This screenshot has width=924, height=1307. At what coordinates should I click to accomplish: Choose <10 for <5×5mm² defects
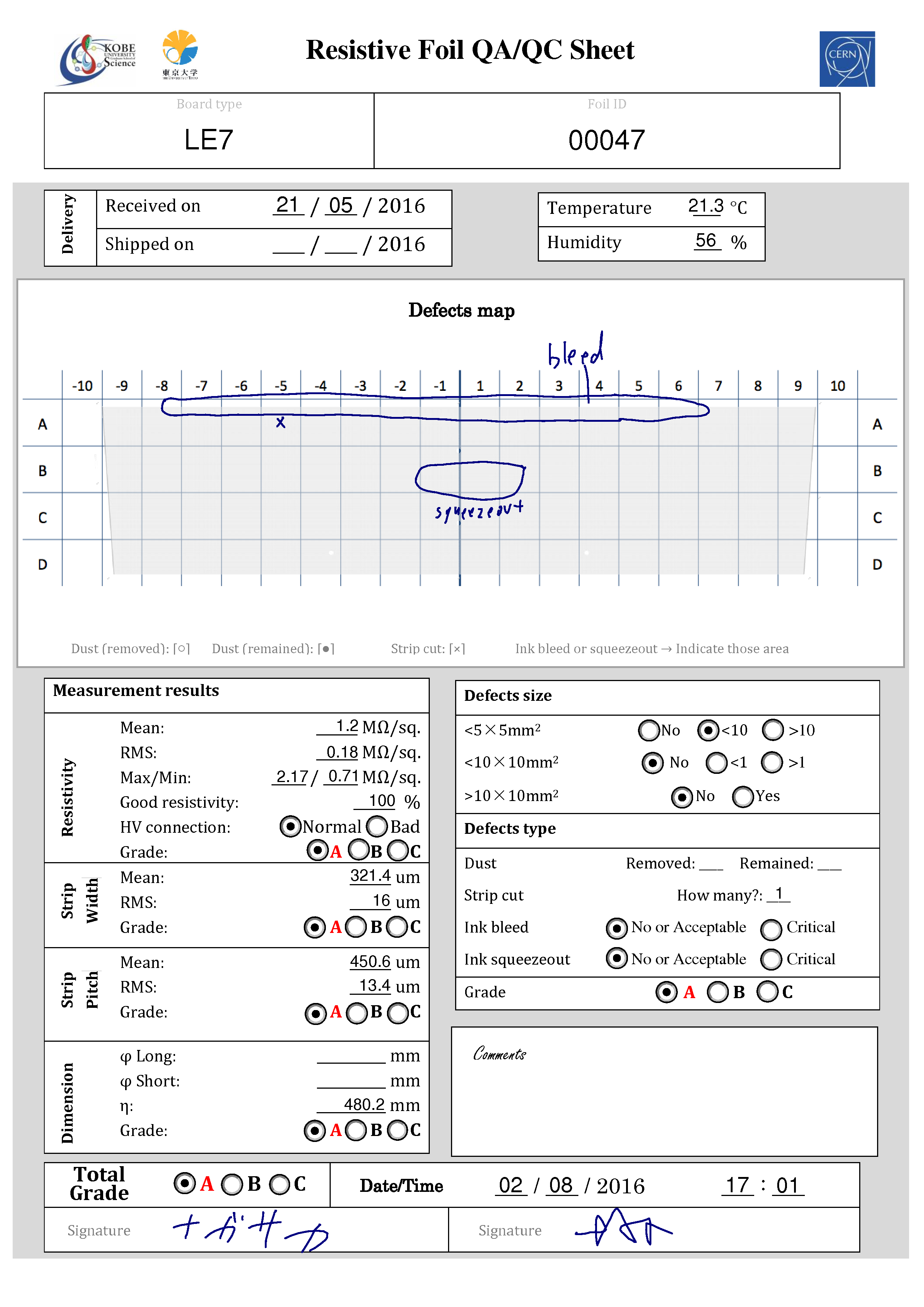pyautogui.click(x=708, y=730)
